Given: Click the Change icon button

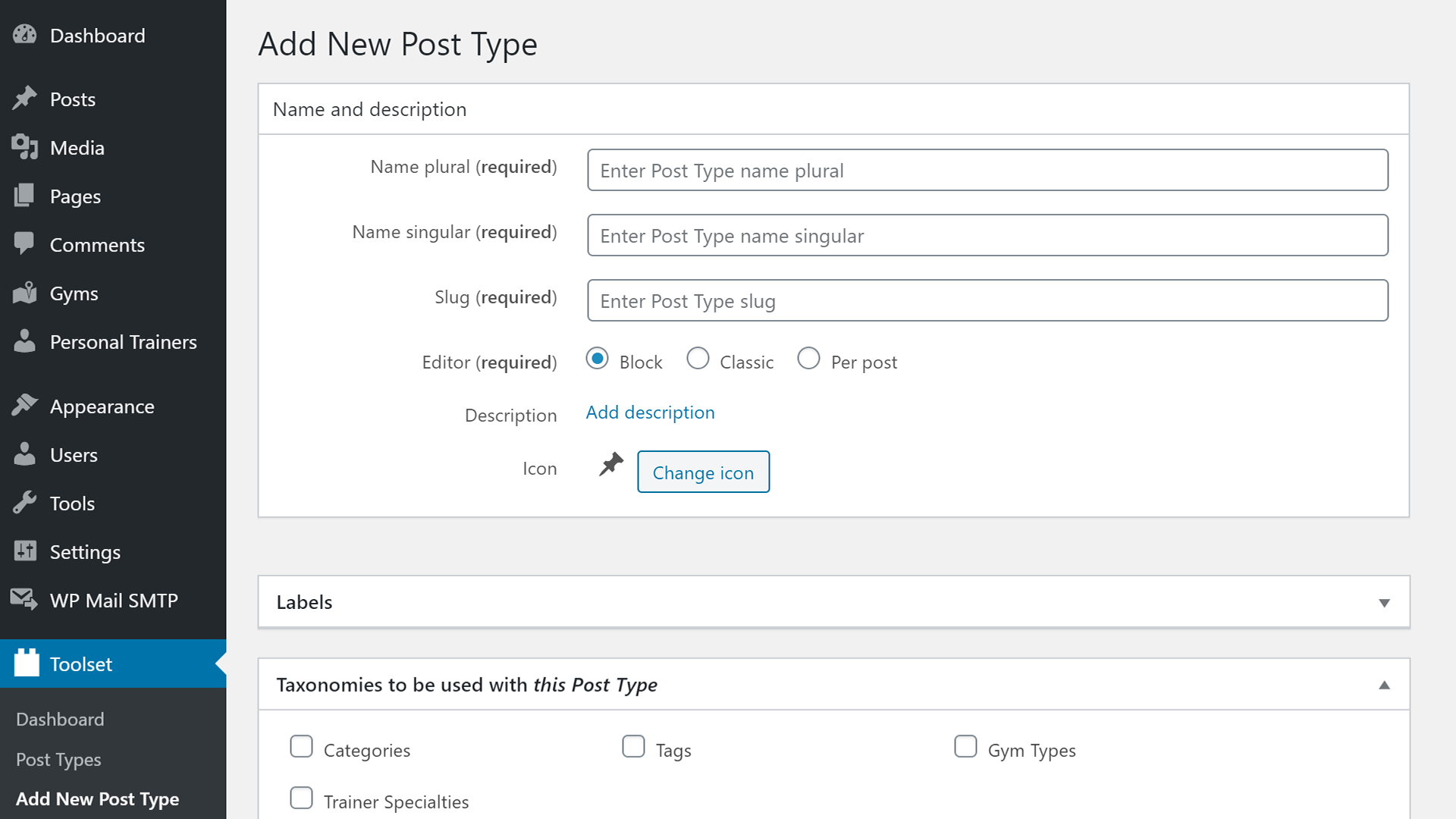Looking at the screenshot, I should pos(703,471).
